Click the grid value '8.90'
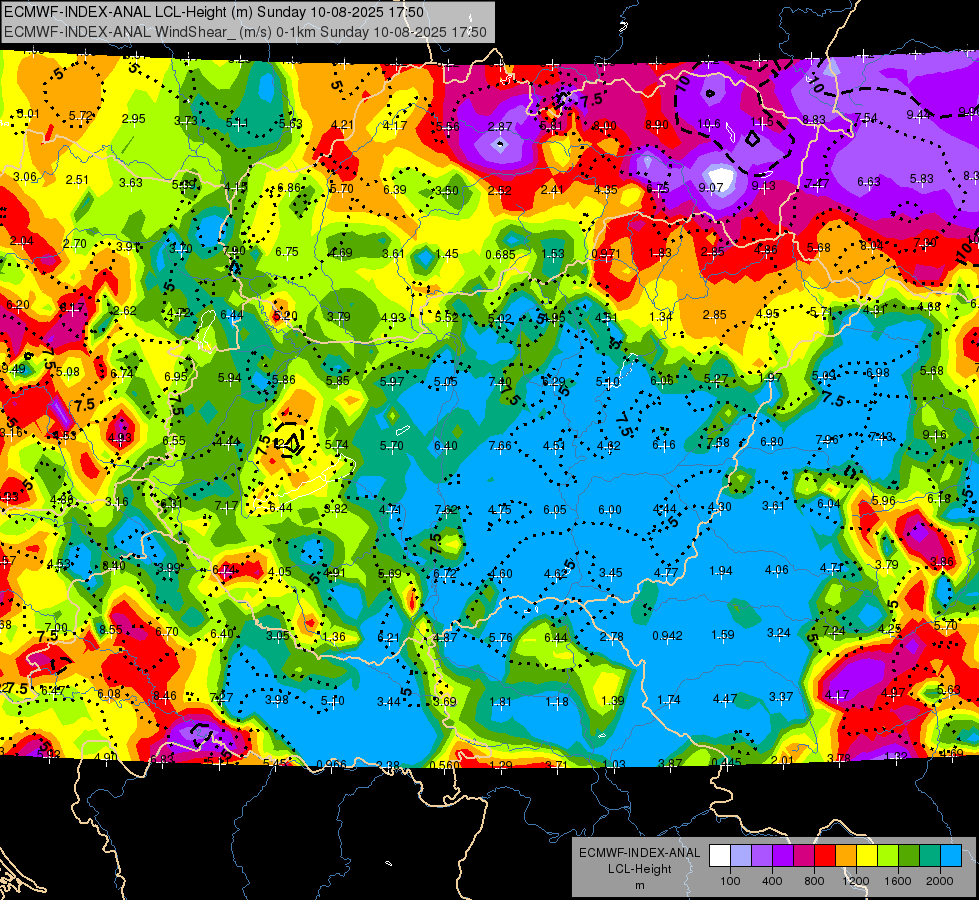Viewport: 979px width, 900px height. click(x=656, y=125)
